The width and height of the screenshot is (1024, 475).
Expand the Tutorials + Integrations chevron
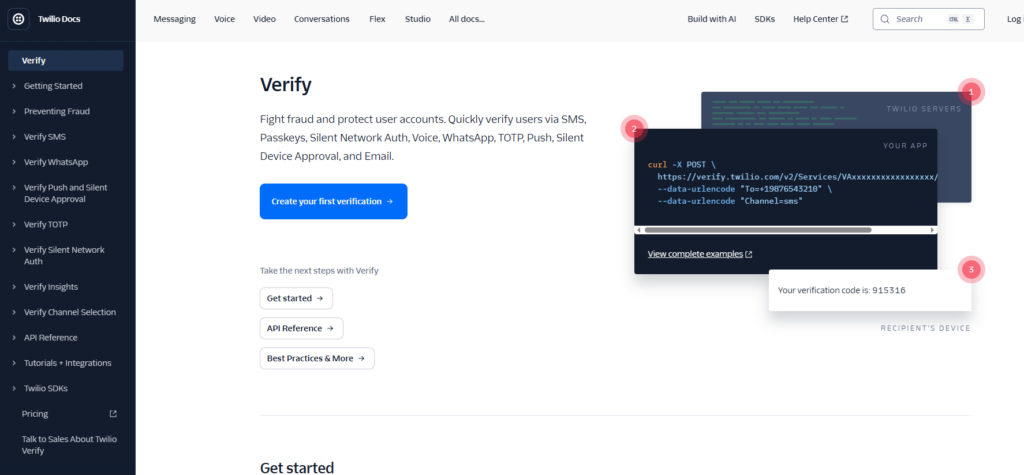(14, 363)
